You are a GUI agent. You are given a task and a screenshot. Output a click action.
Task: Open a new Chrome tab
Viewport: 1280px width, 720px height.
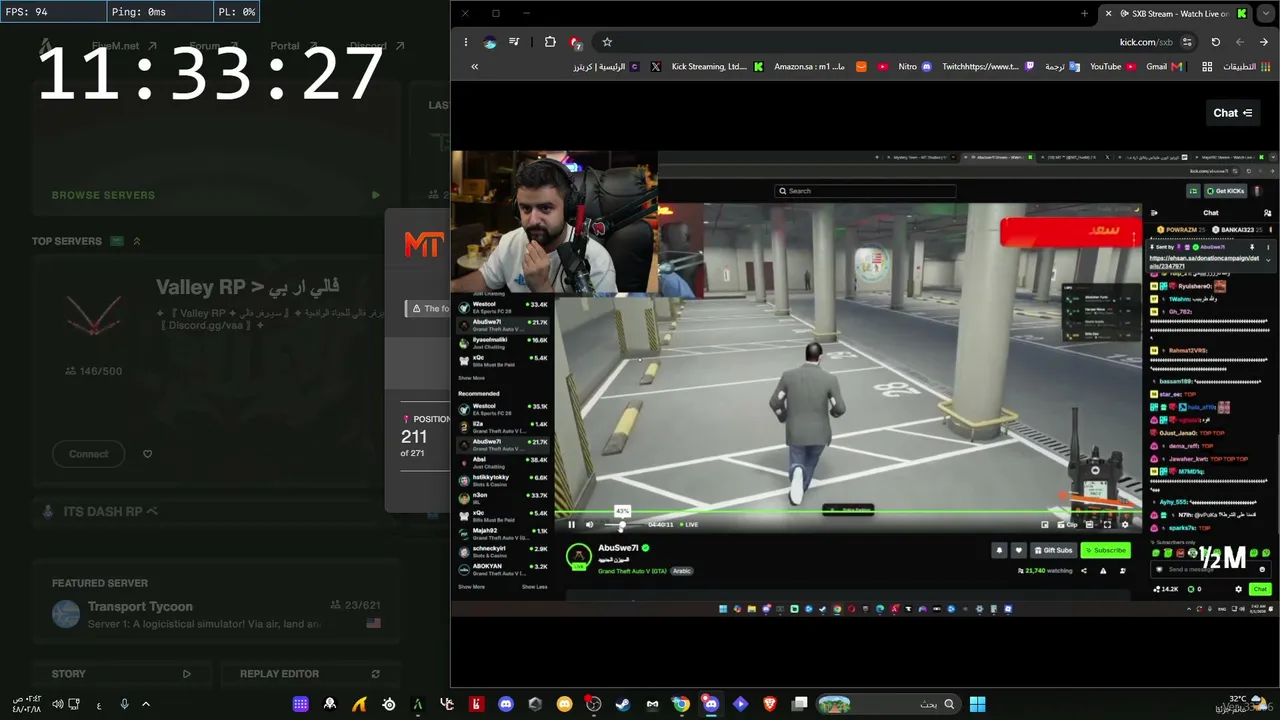coord(1084,13)
